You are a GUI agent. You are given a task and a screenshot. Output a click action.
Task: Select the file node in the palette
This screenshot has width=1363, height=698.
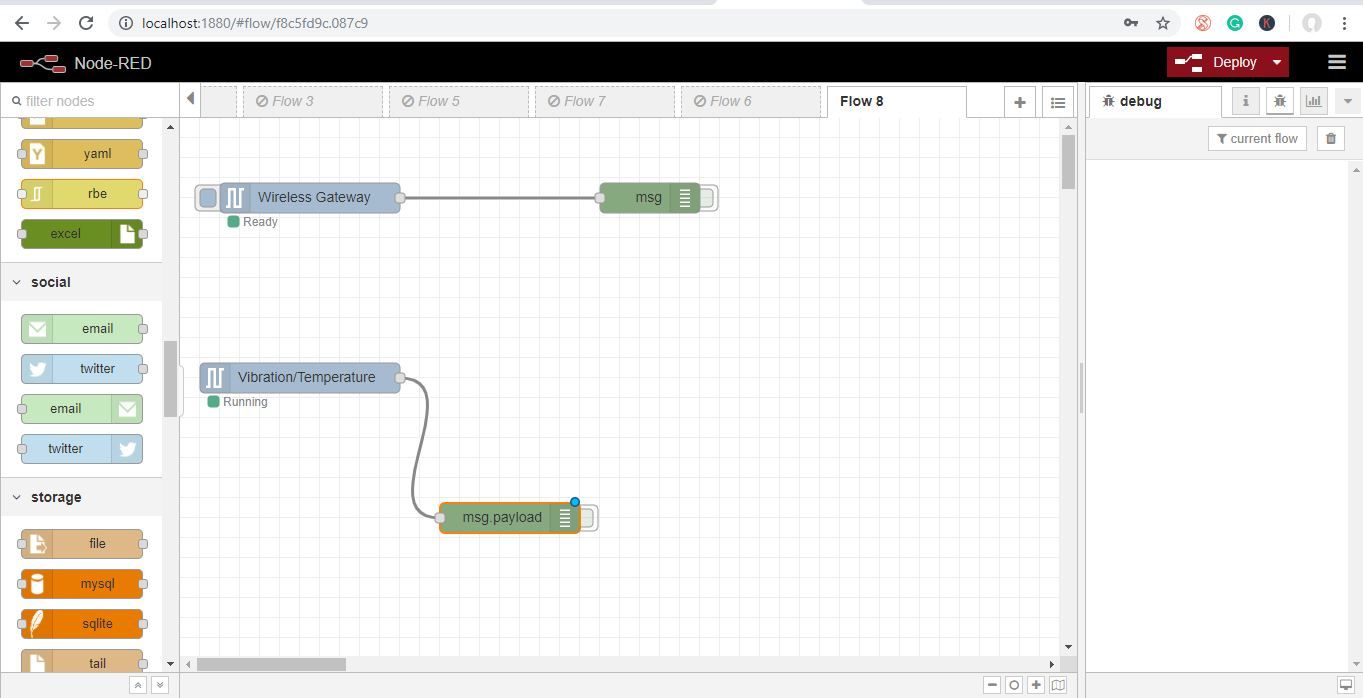82,544
